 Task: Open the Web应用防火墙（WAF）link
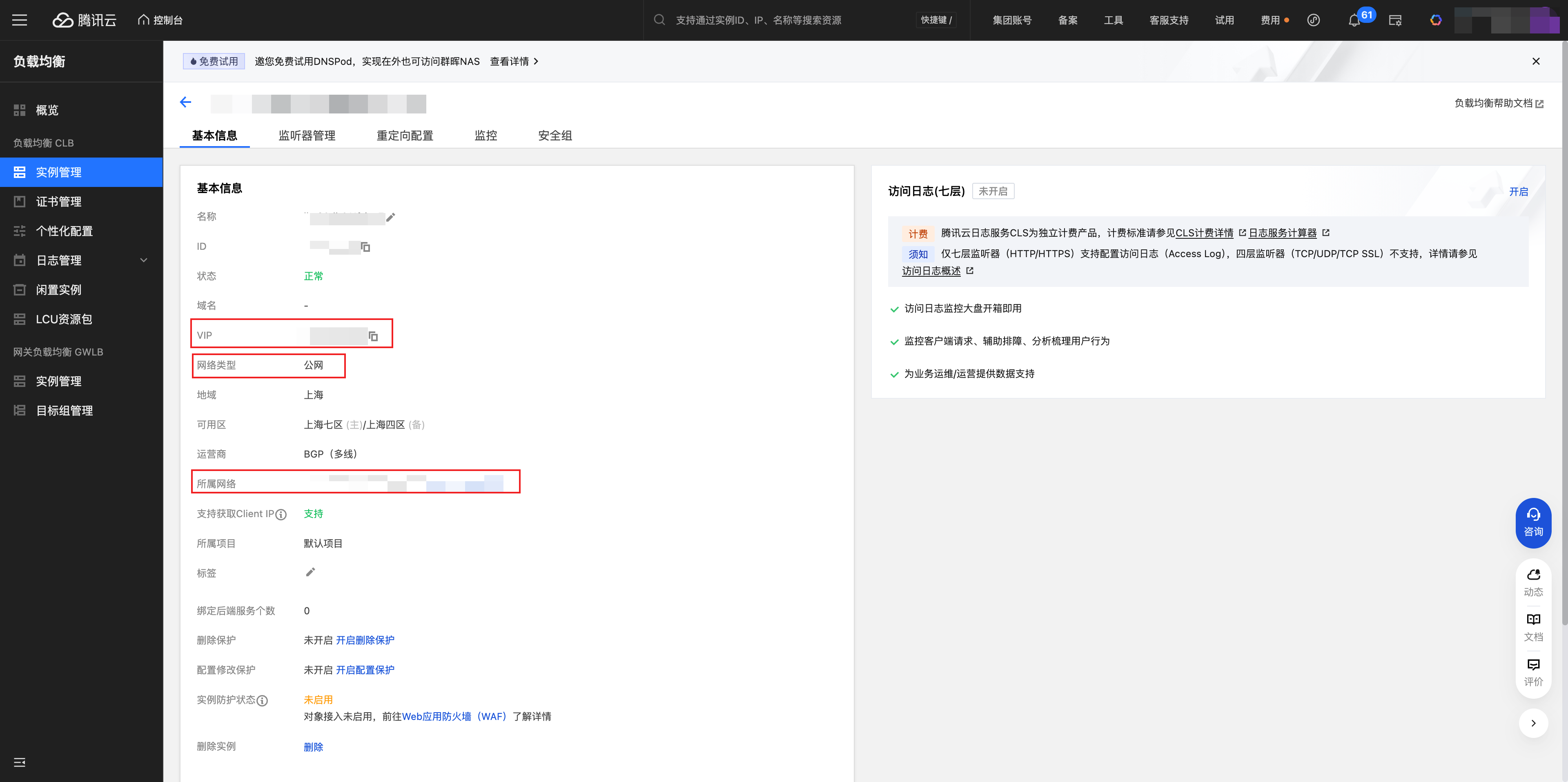pos(454,717)
